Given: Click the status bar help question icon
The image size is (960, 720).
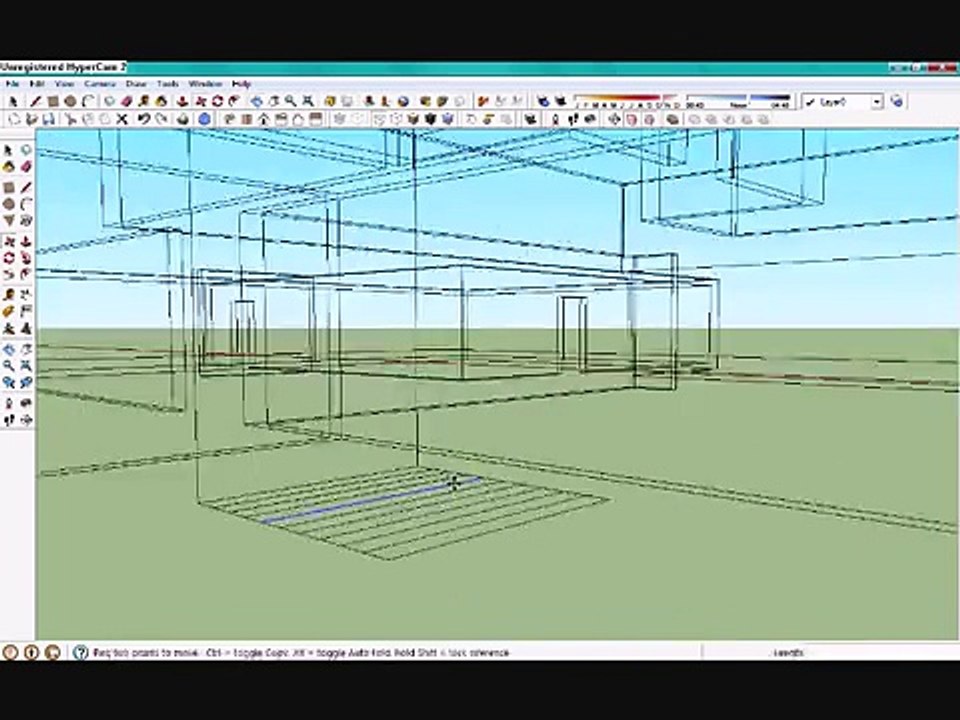Looking at the screenshot, I should (x=80, y=652).
